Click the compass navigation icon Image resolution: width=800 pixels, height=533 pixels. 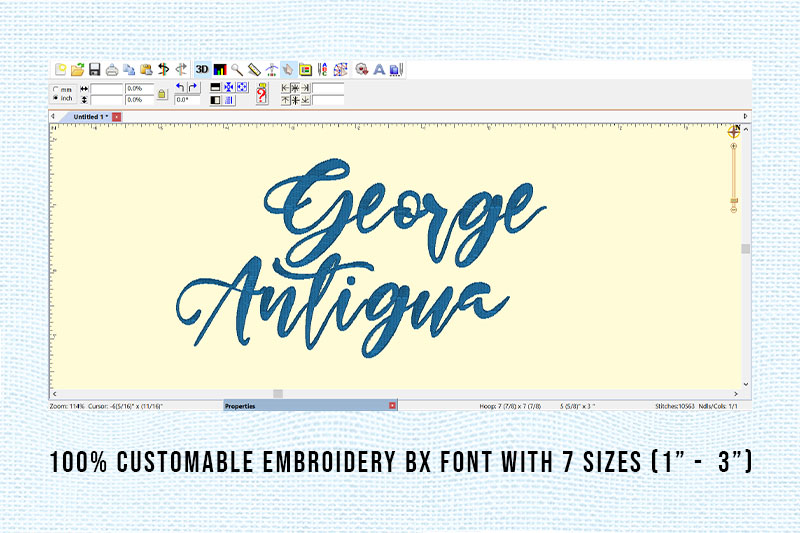coord(734,132)
